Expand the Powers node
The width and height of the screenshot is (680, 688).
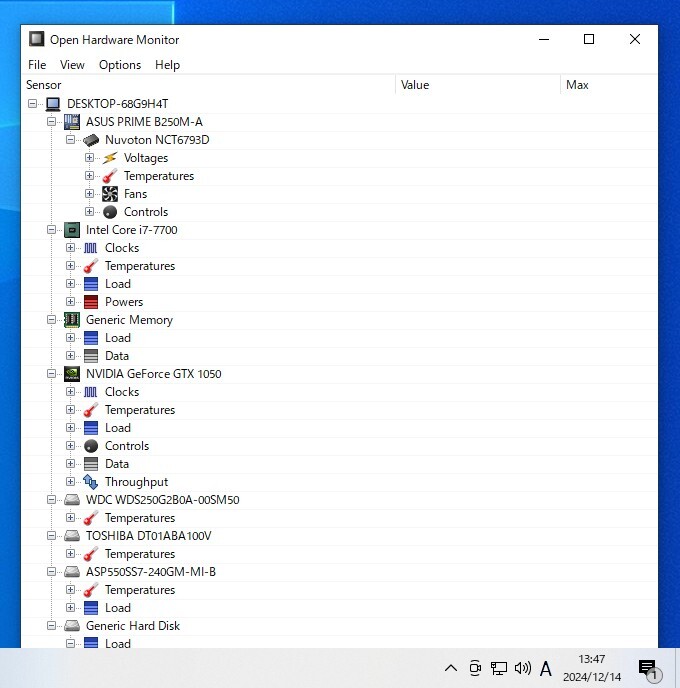pos(70,301)
